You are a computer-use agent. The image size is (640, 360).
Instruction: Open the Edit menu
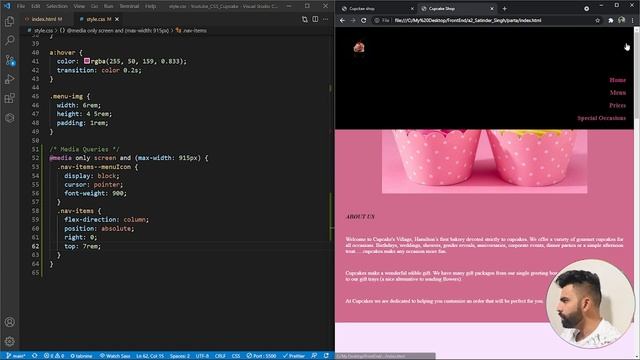[36, 6]
